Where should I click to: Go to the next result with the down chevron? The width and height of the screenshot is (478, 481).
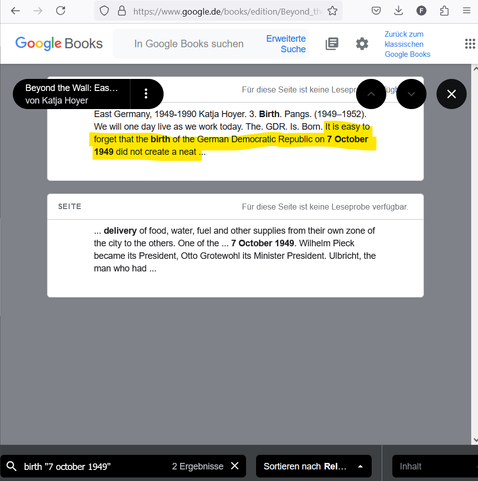411,94
